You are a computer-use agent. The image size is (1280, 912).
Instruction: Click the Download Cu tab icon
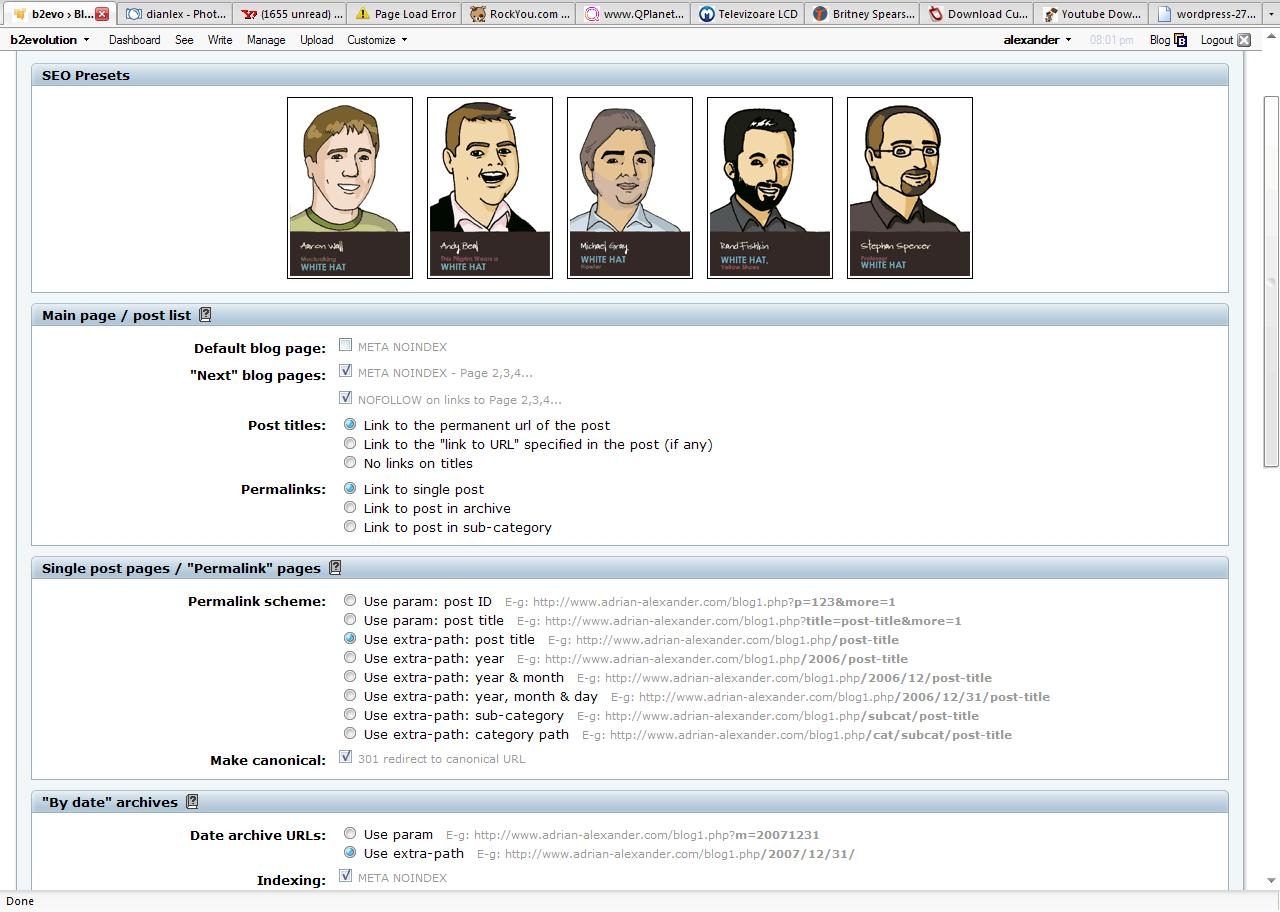point(936,14)
